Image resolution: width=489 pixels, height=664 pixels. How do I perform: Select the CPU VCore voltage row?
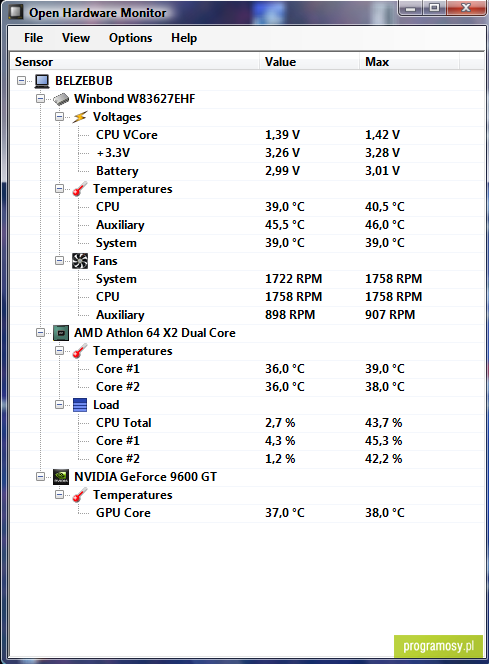(x=247, y=135)
